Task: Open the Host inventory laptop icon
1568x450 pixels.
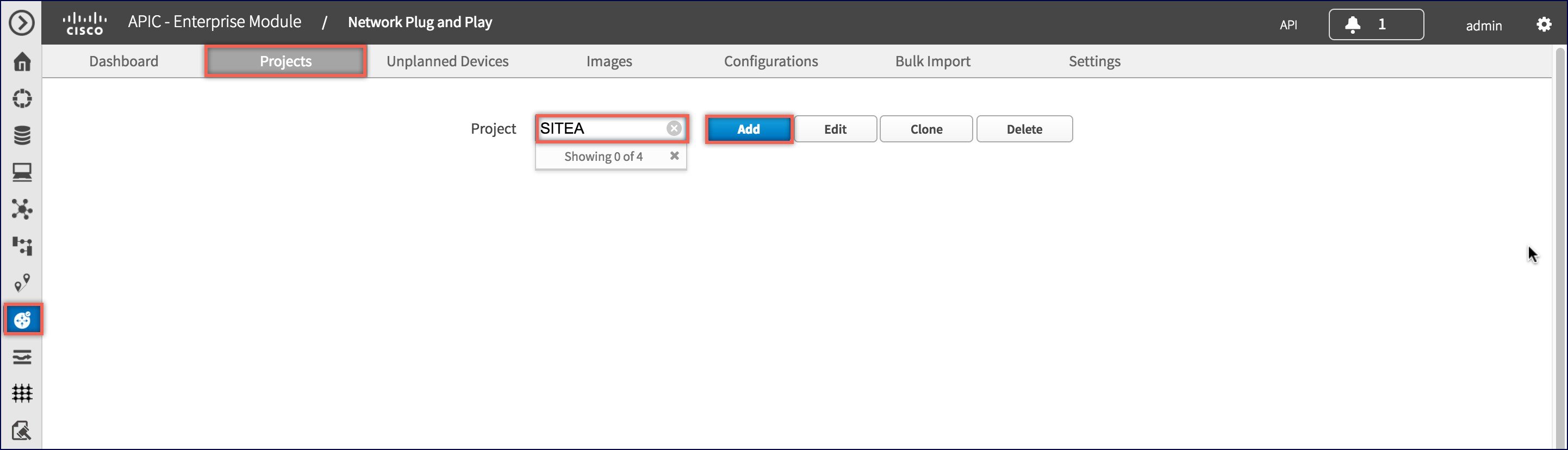Action: (22, 172)
